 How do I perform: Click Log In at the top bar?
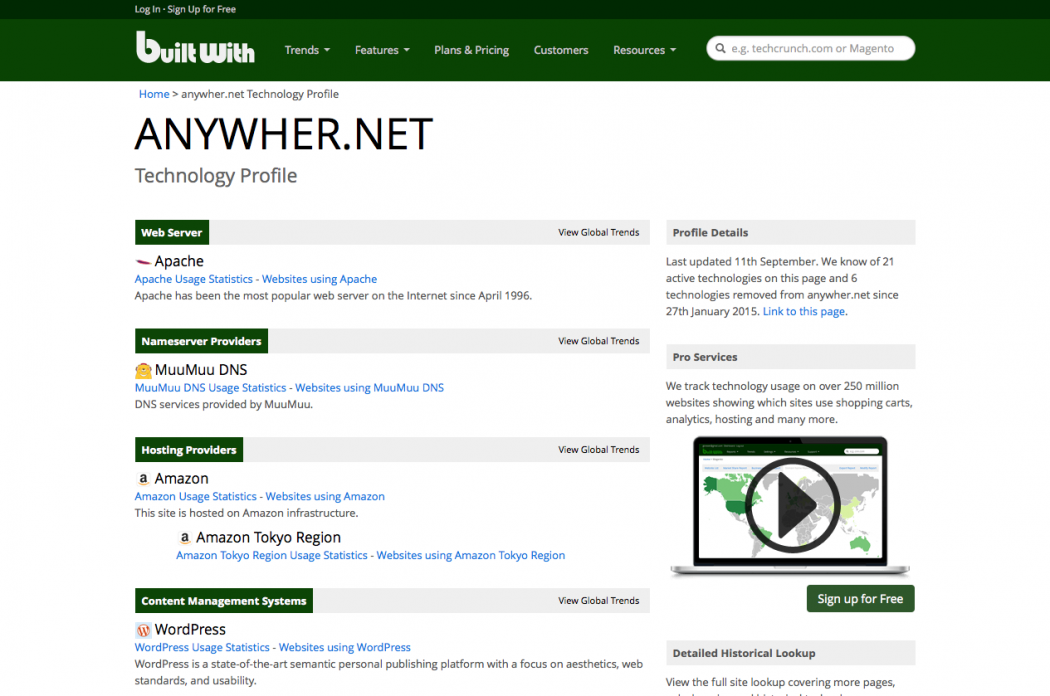tap(145, 8)
